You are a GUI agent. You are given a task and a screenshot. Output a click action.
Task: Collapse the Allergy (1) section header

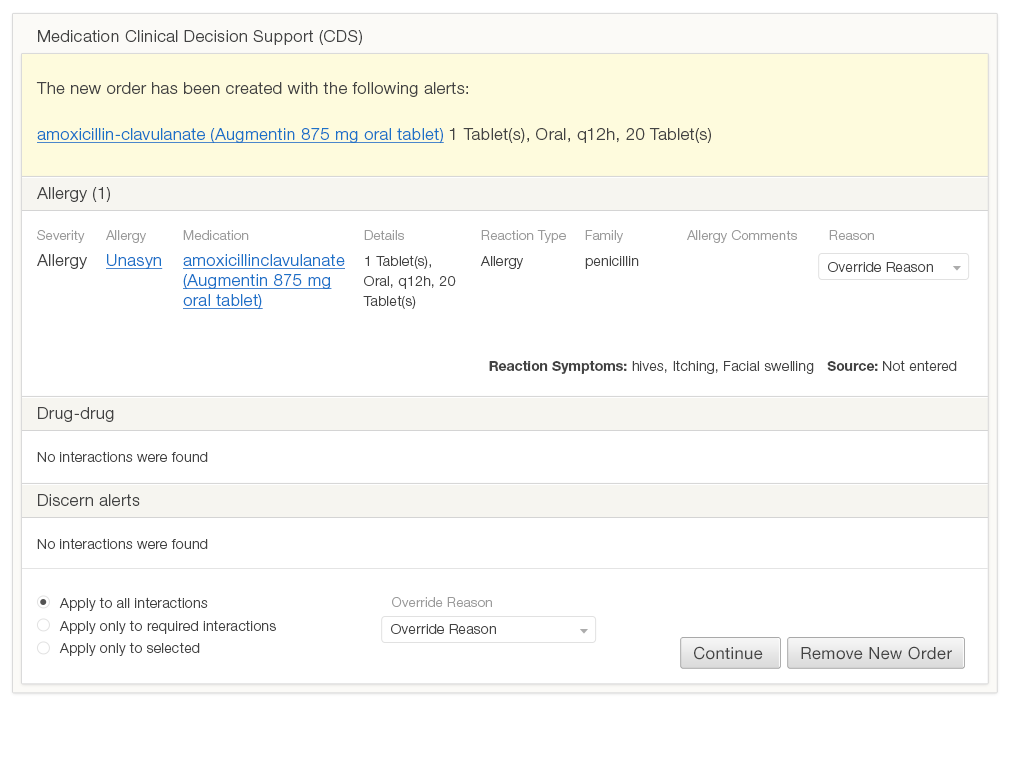[74, 194]
